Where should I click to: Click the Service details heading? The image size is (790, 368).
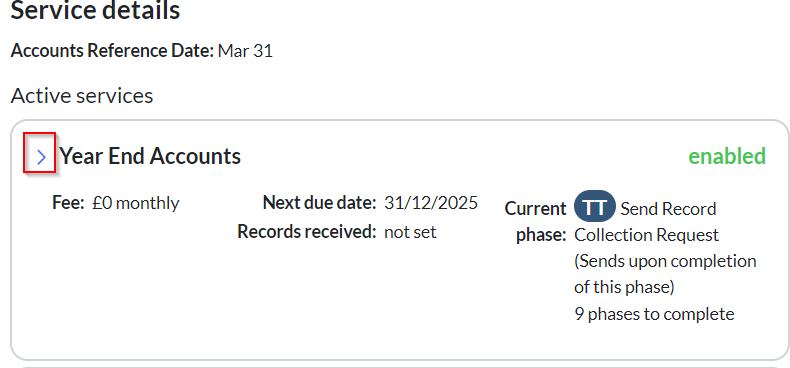coord(95,10)
